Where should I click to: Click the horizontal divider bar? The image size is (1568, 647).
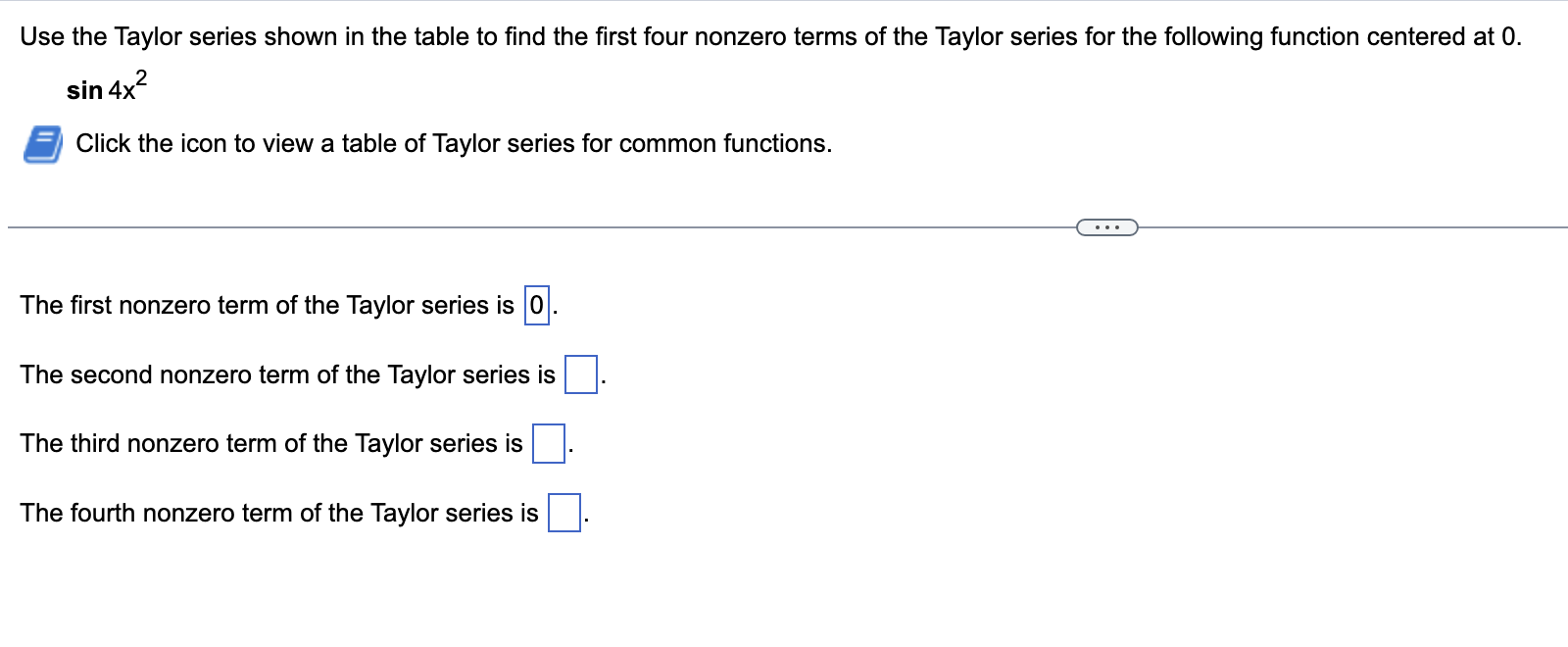pos(490,226)
